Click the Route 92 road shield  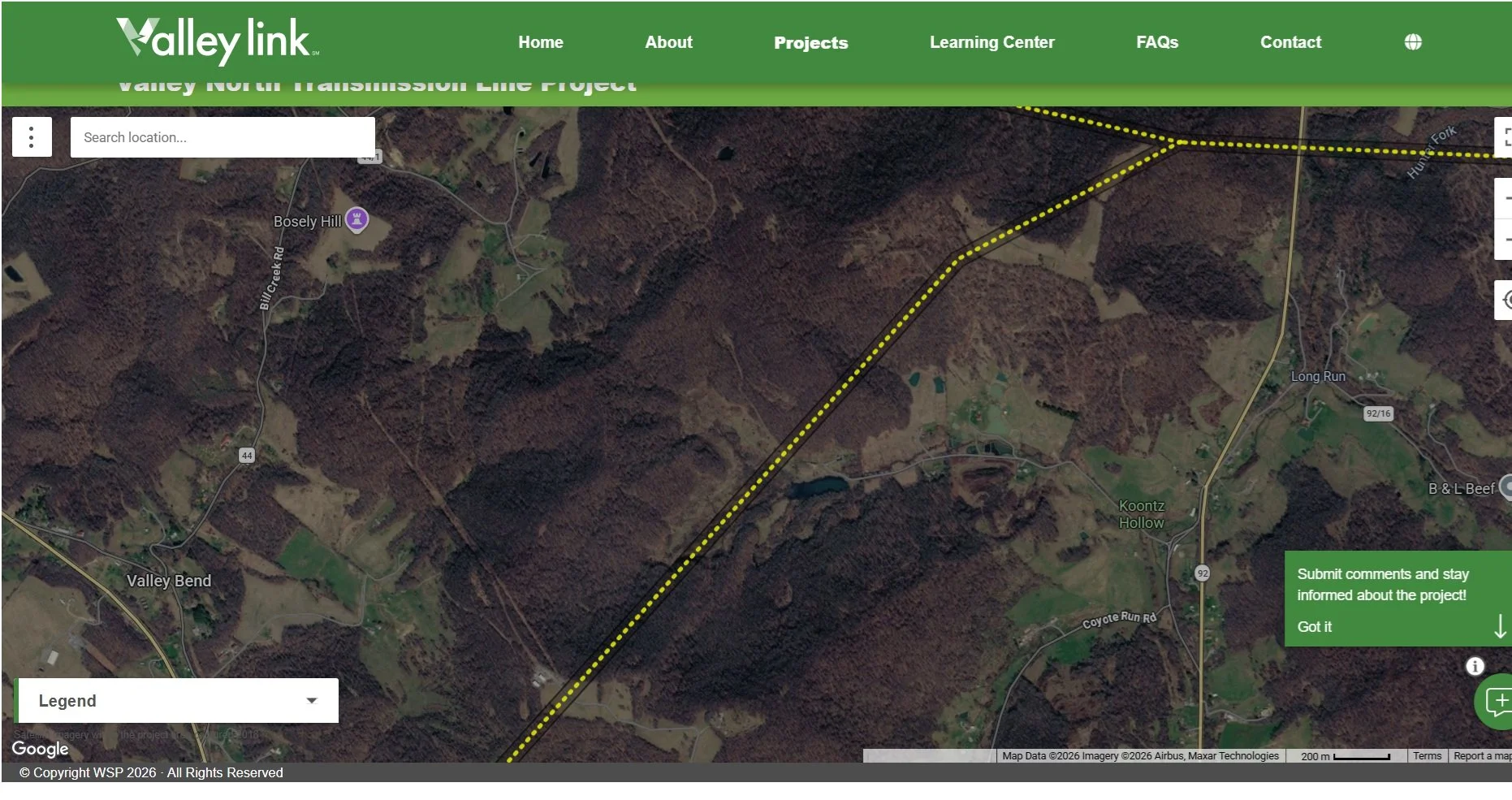[1203, 573]
